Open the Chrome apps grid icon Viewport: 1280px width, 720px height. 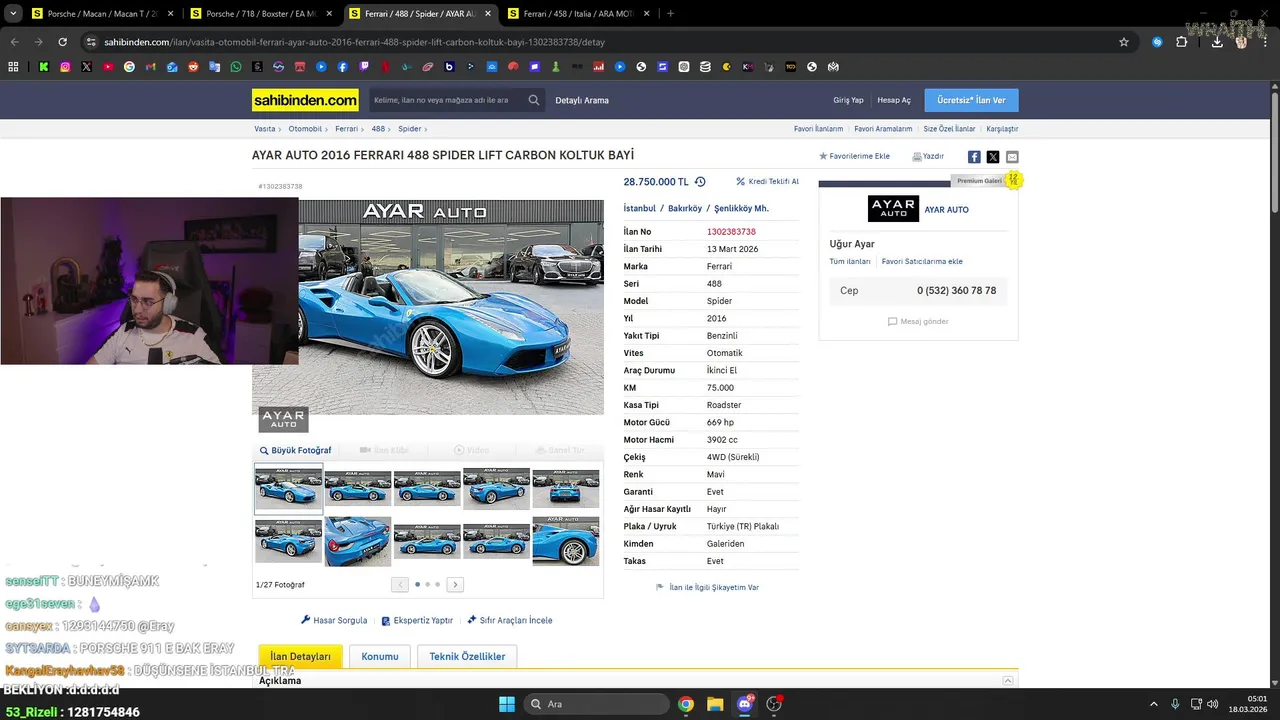pos(13,67)
